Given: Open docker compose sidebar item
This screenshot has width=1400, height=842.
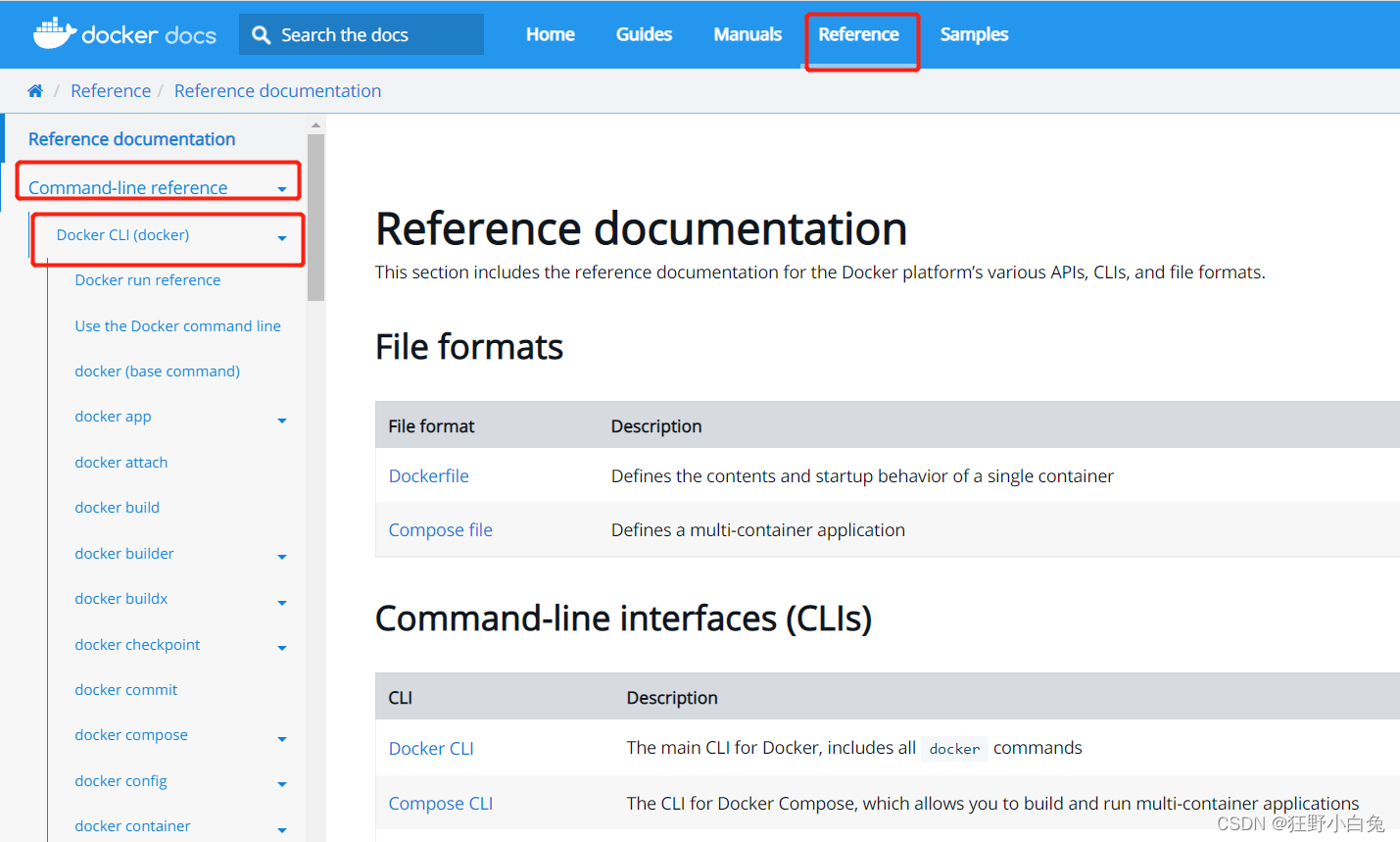Looking at the screenshot, I should (x=131, y=735).
